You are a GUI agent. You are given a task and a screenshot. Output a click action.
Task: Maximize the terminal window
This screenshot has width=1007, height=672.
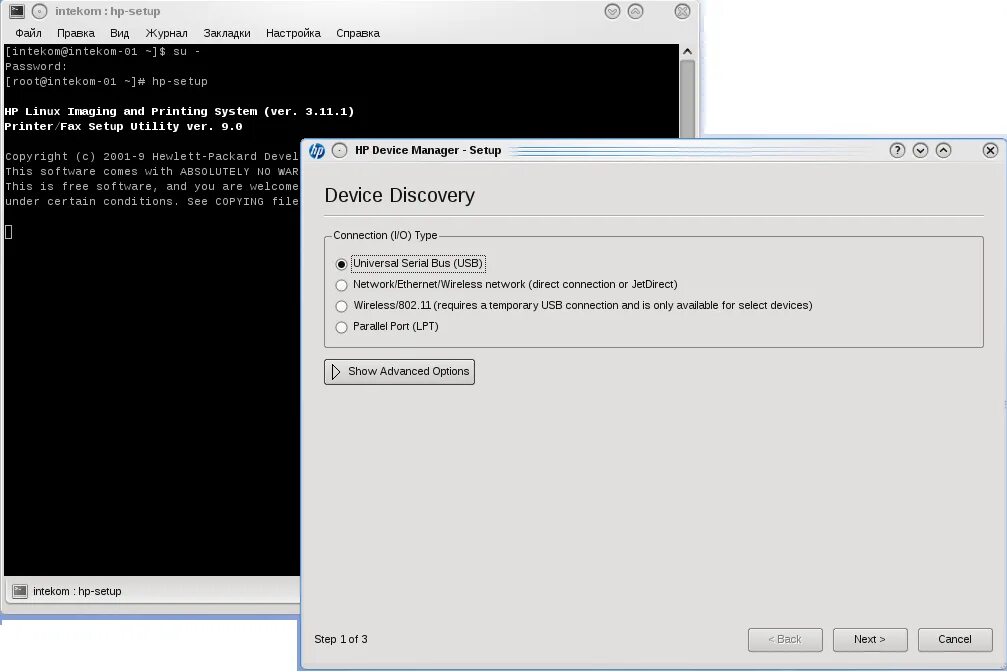[x=636, y=11]
